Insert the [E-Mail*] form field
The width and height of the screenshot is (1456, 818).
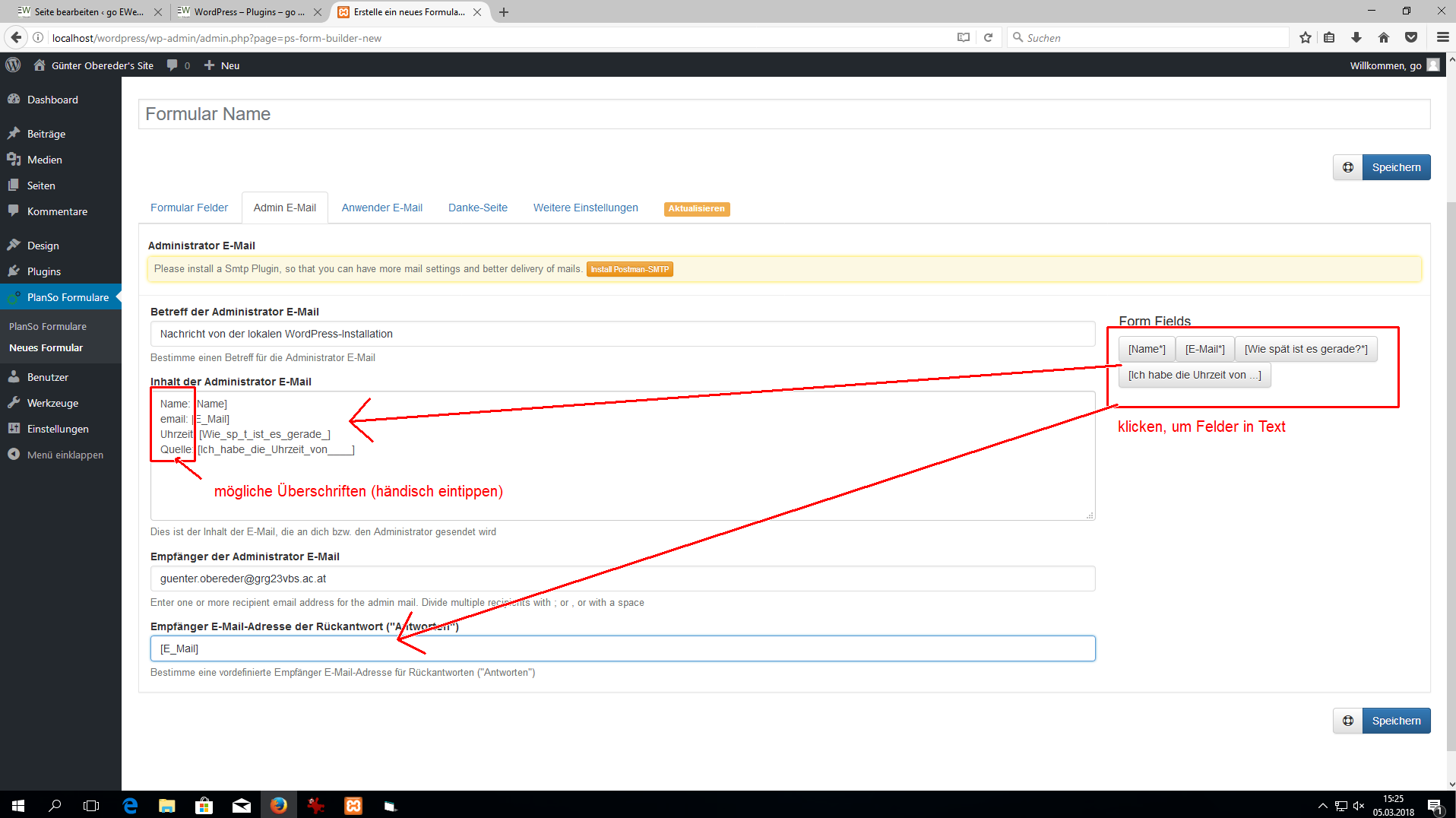click(x=1205, y=349)
